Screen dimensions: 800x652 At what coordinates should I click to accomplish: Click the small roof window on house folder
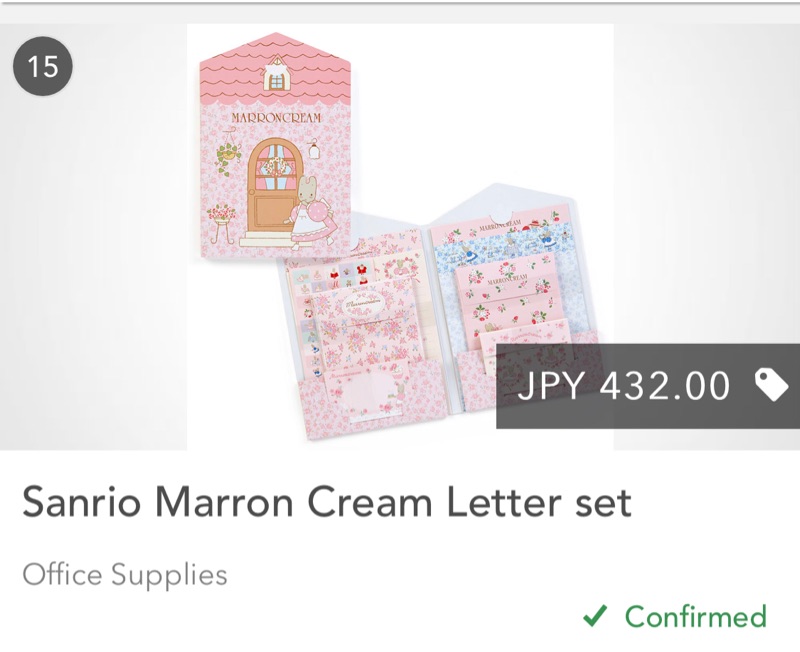(x=274, y=76)
